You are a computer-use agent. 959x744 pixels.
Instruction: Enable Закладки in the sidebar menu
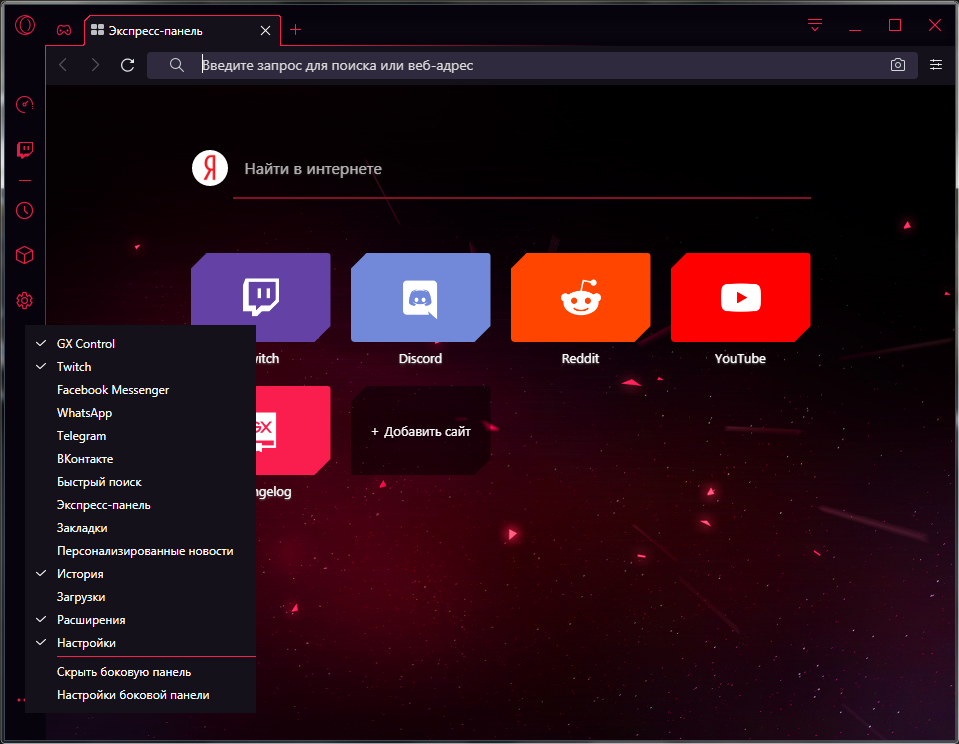coord(140,527)
